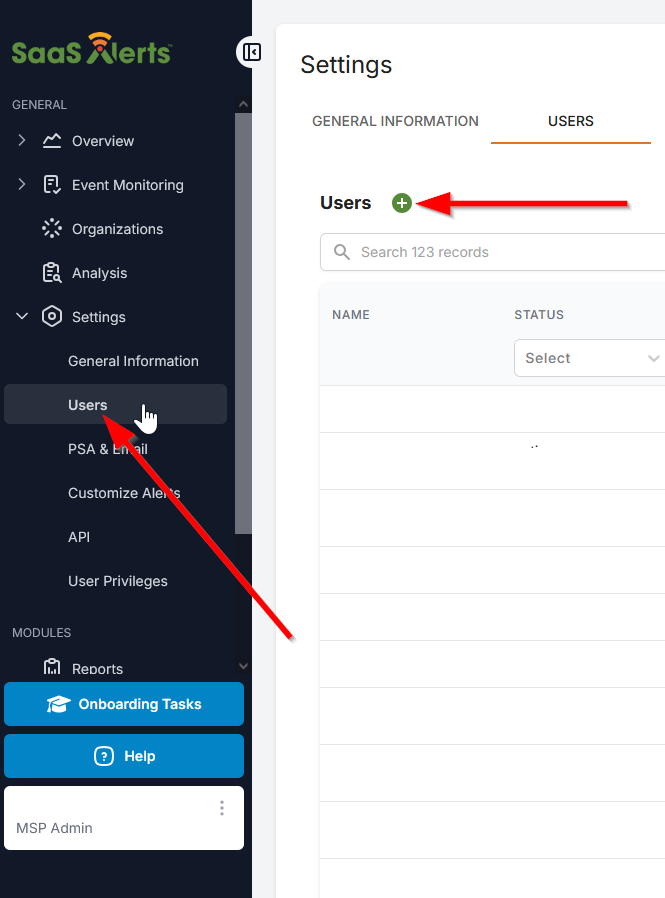Viewport: 665px width, 898px height.
Task: Click the green add user plus icon
Action: [402, 203]
